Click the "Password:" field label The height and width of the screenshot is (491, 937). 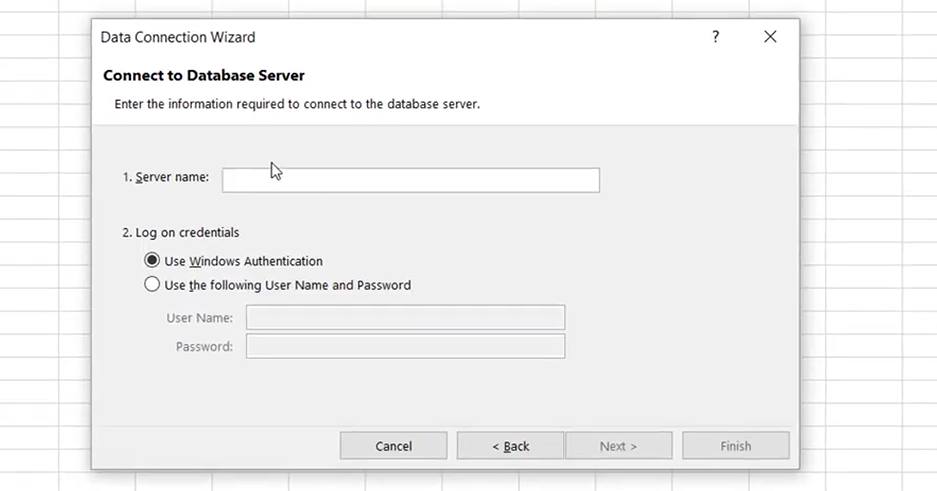[204, 347]
